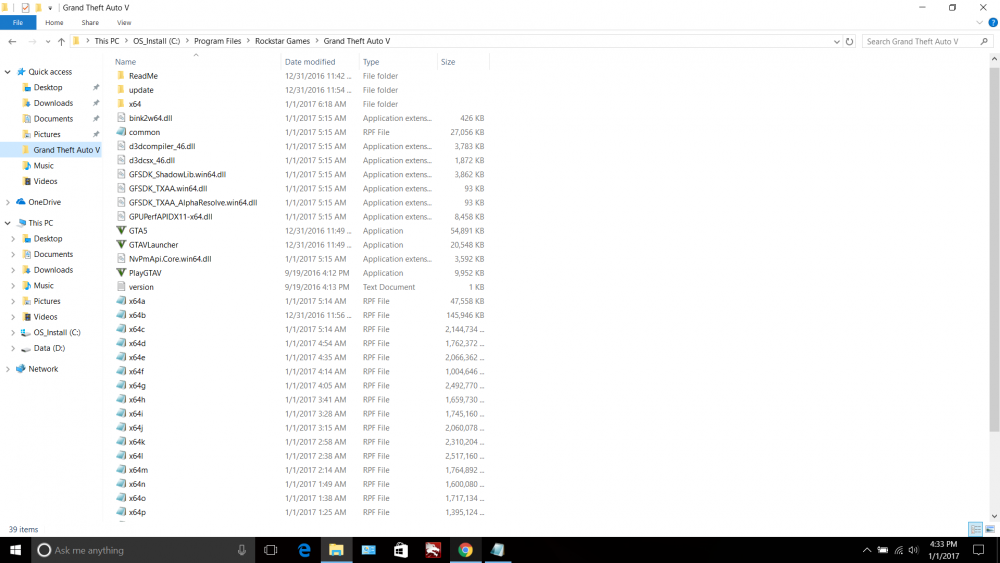Go up one folder level
Viewport: 1000px width, 563px height.
click(61, 41)
